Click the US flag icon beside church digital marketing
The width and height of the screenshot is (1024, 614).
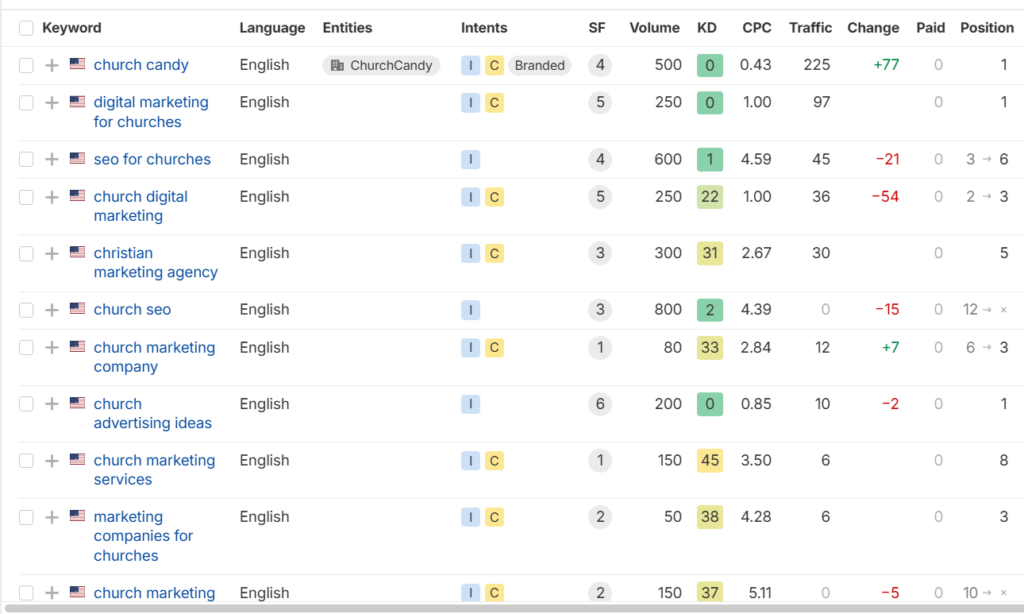[77, 196]
